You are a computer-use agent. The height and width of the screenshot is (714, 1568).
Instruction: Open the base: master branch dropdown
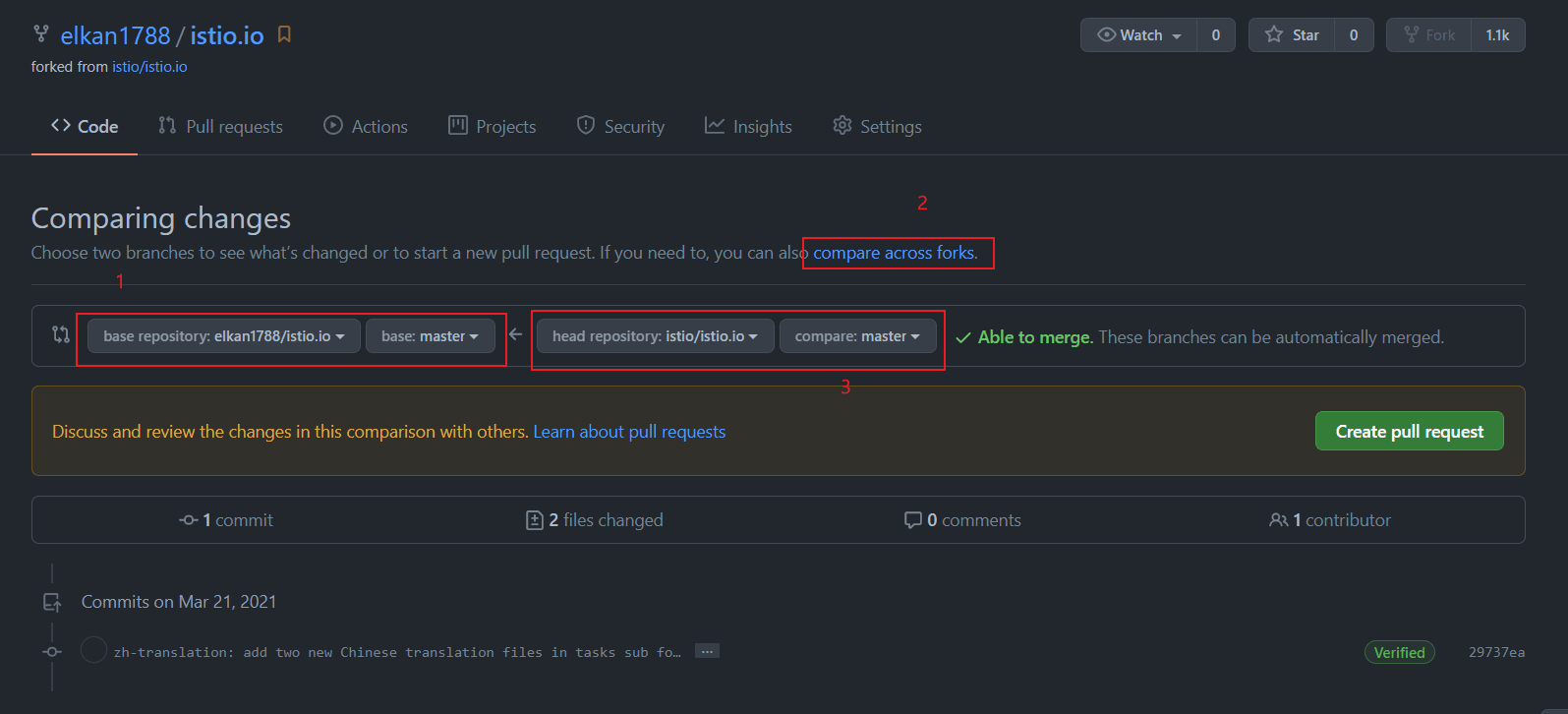[x=430, y=336]
